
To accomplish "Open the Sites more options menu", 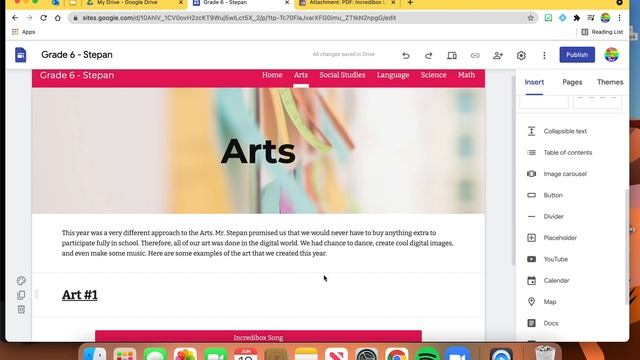I will pyautogui.click(x=544, y=55).
